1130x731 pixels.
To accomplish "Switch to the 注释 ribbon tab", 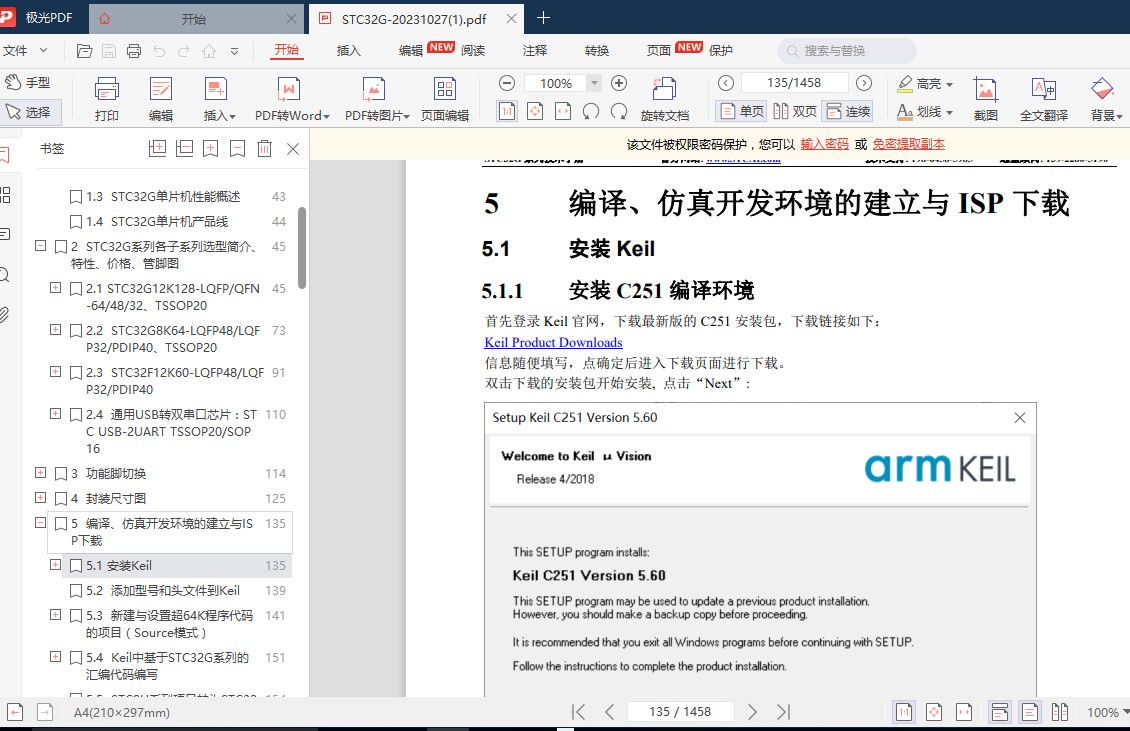I will [x=535, y=50].
